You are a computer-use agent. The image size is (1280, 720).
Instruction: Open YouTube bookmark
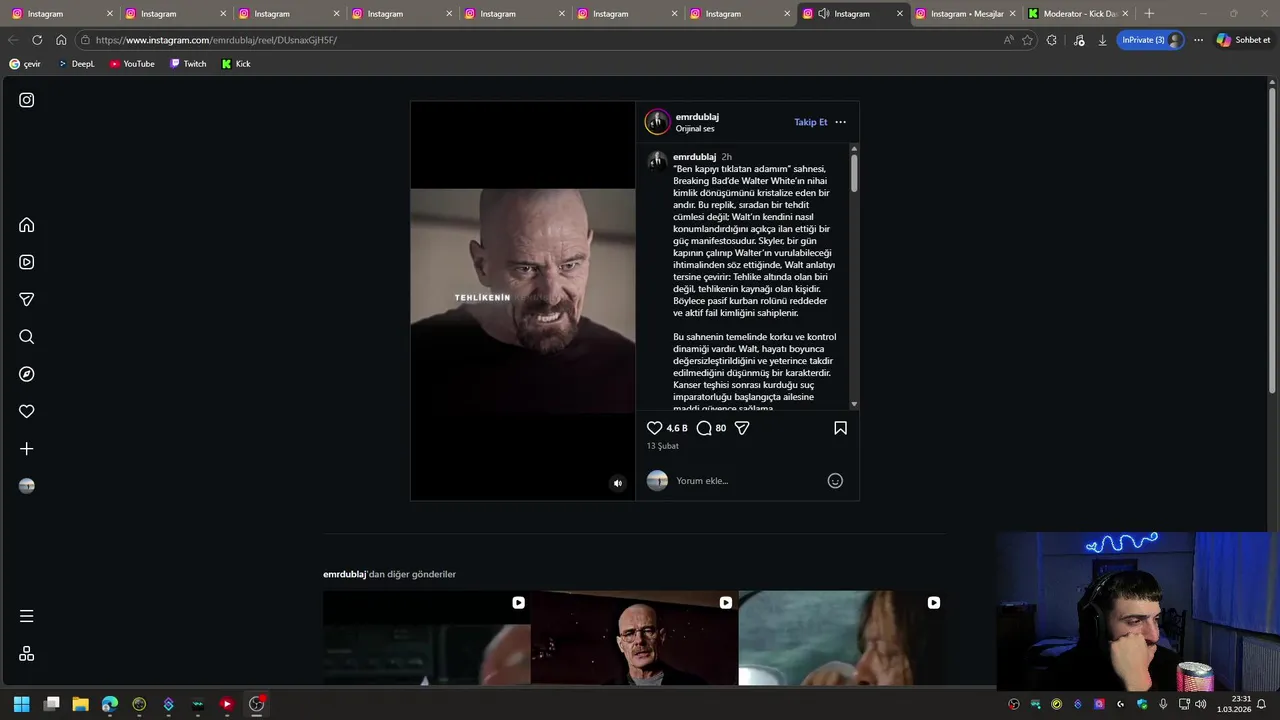click(132, 64)
